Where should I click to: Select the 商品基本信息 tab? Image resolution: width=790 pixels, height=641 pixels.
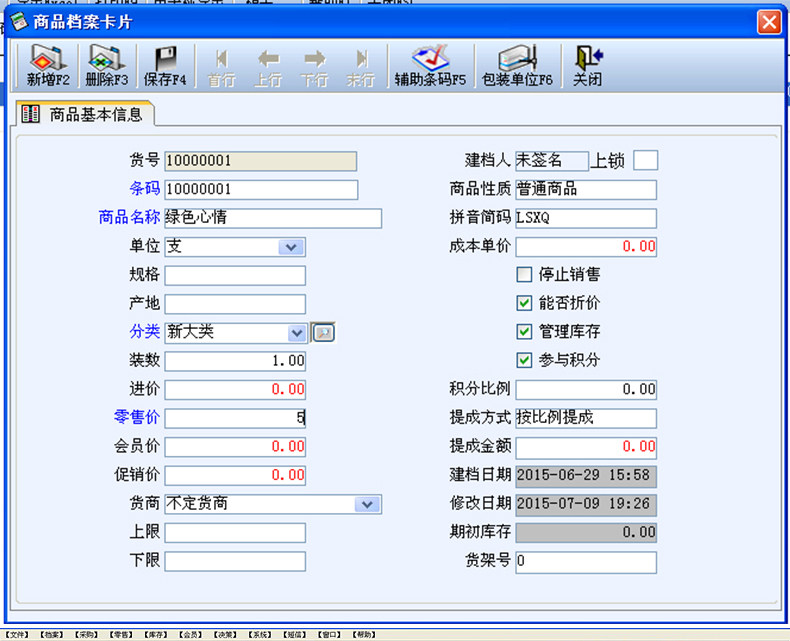tap(85, 114)
